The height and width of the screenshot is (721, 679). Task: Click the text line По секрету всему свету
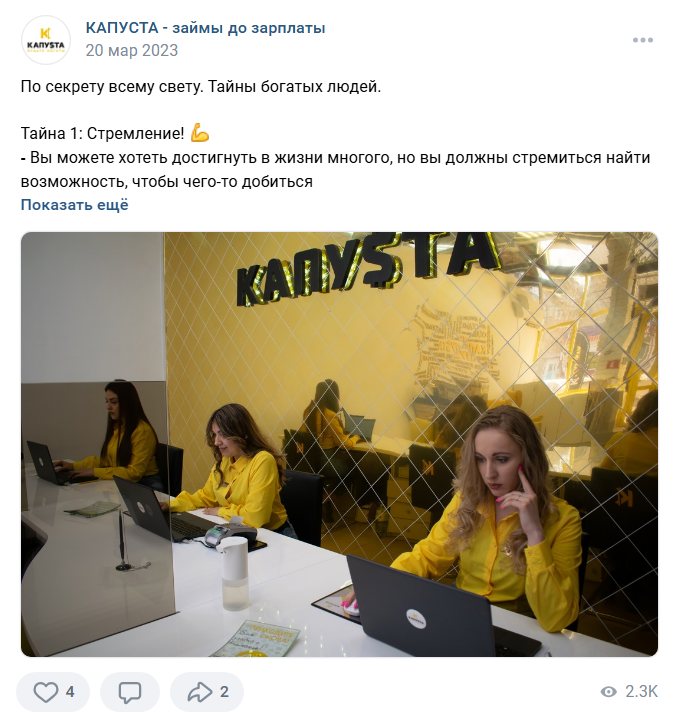pos(112,86)
